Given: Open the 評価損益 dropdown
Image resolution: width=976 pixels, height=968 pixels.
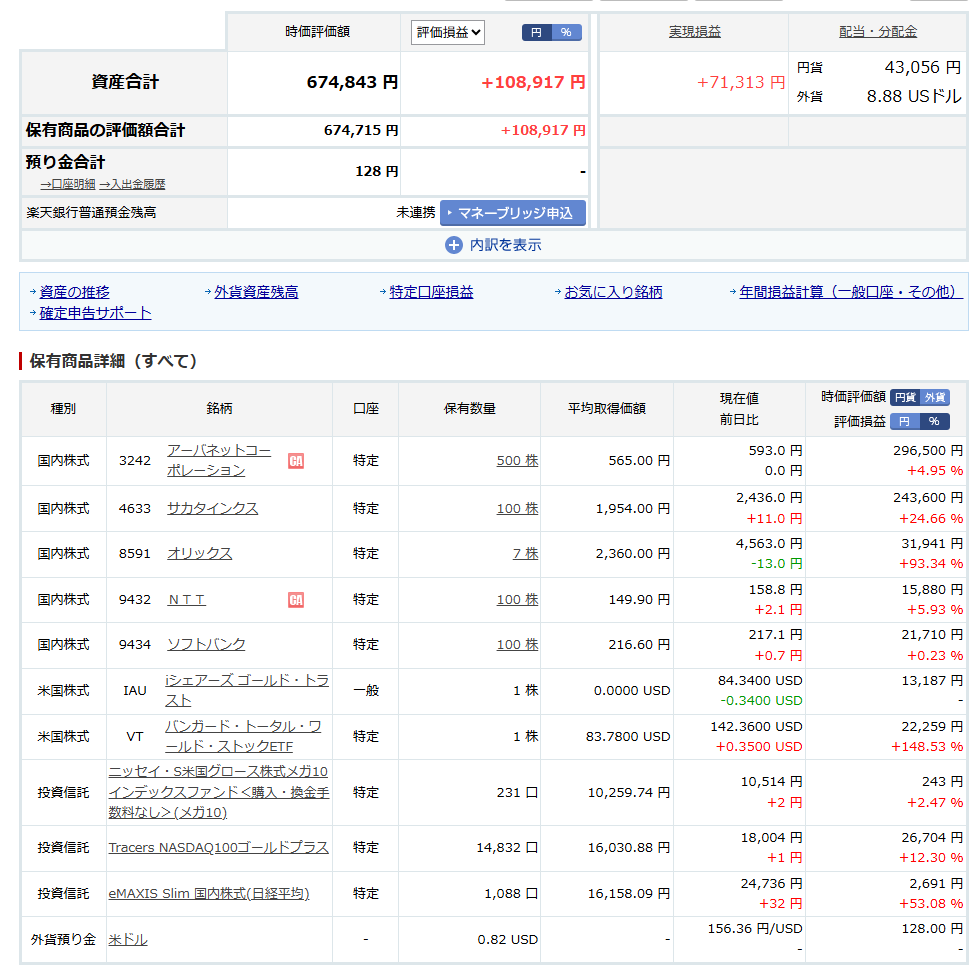Looking at the screenshot, I should (448, 32).
